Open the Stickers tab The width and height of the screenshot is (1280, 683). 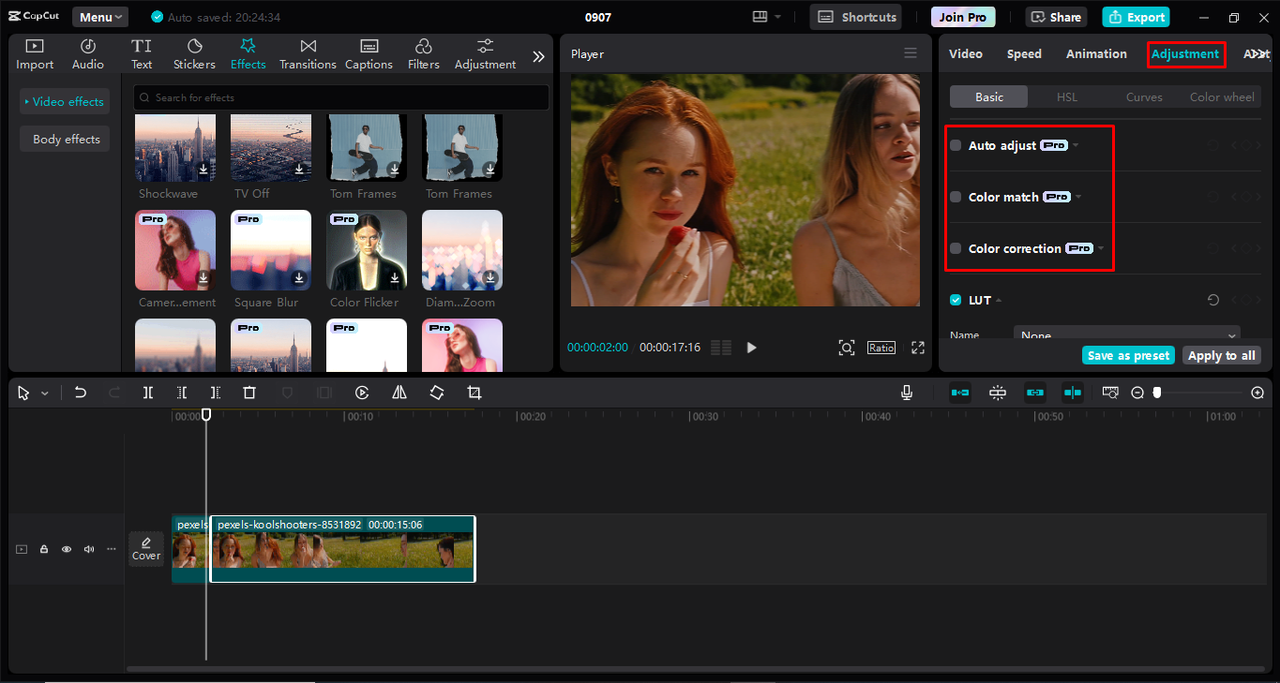coord(194,54)
